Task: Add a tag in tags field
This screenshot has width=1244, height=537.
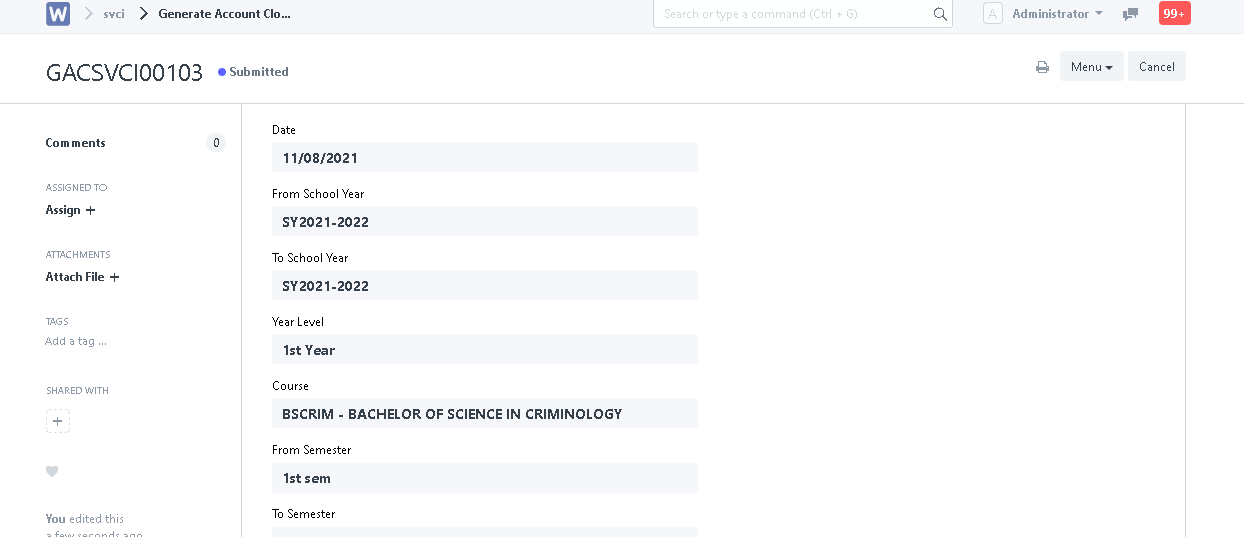Action: point(76,341)
